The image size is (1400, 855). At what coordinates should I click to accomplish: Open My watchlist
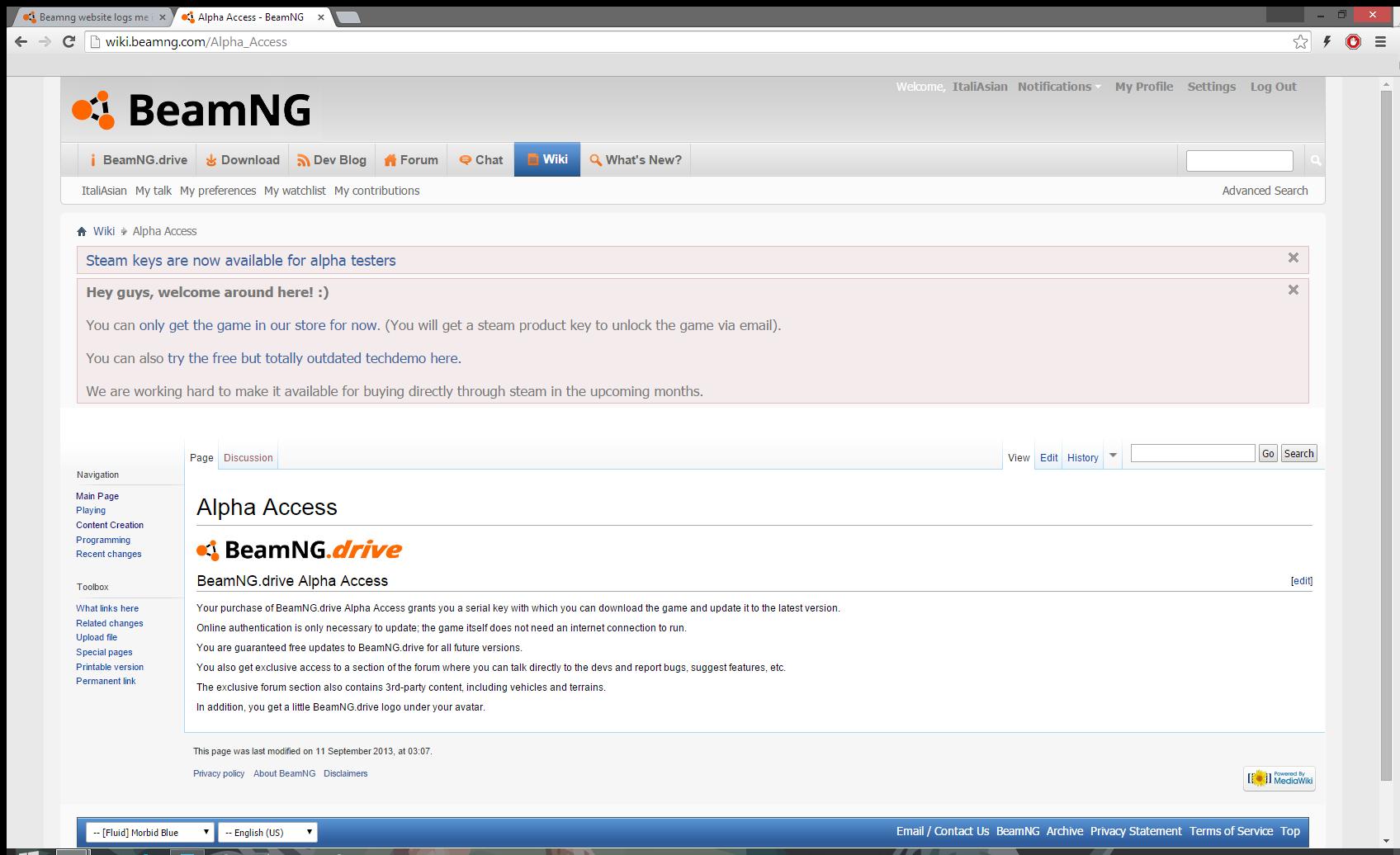(295, 191)
